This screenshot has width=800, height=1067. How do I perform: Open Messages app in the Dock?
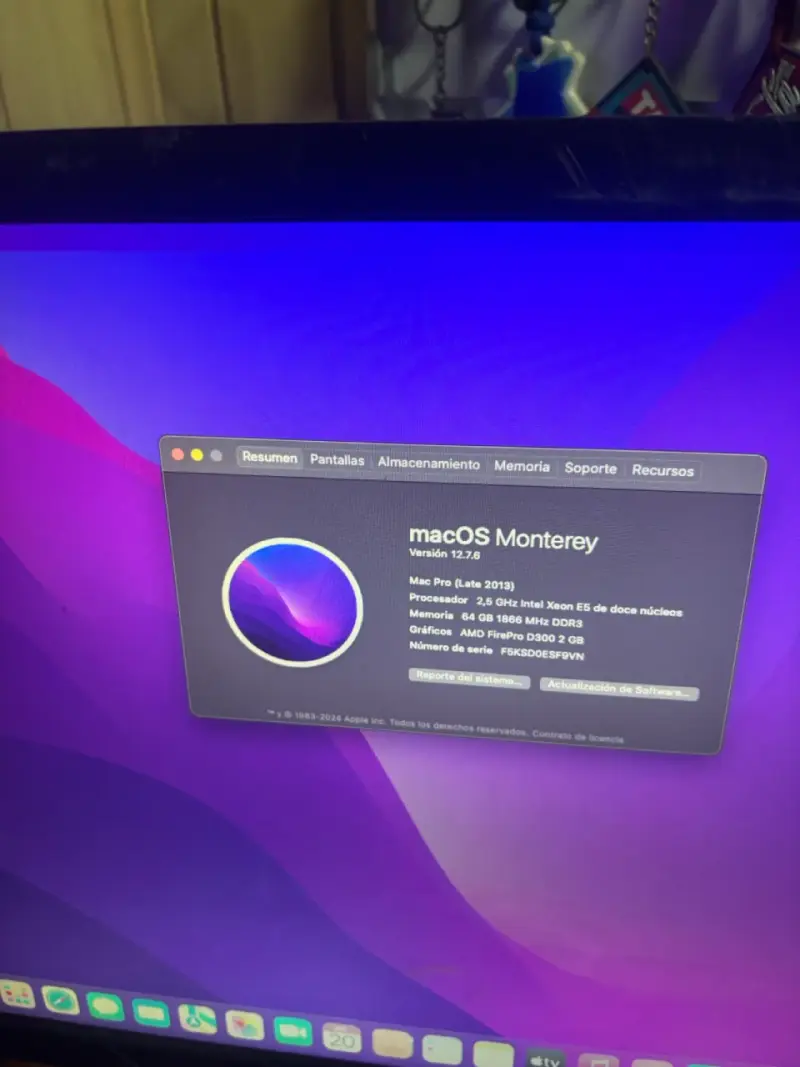tap(105, 1007)
